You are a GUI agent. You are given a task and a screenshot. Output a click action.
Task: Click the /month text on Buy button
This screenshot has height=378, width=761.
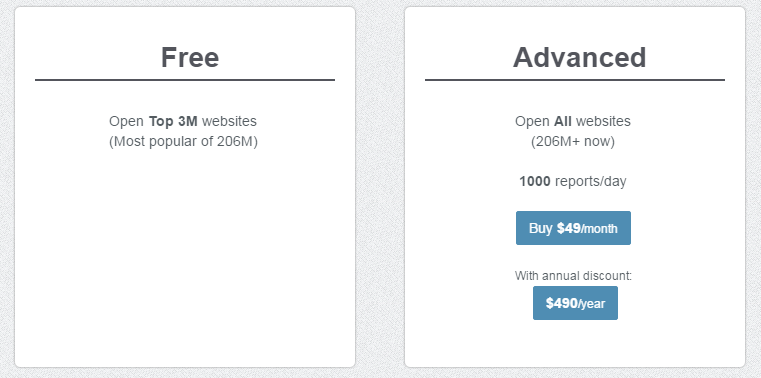point(599,229)
